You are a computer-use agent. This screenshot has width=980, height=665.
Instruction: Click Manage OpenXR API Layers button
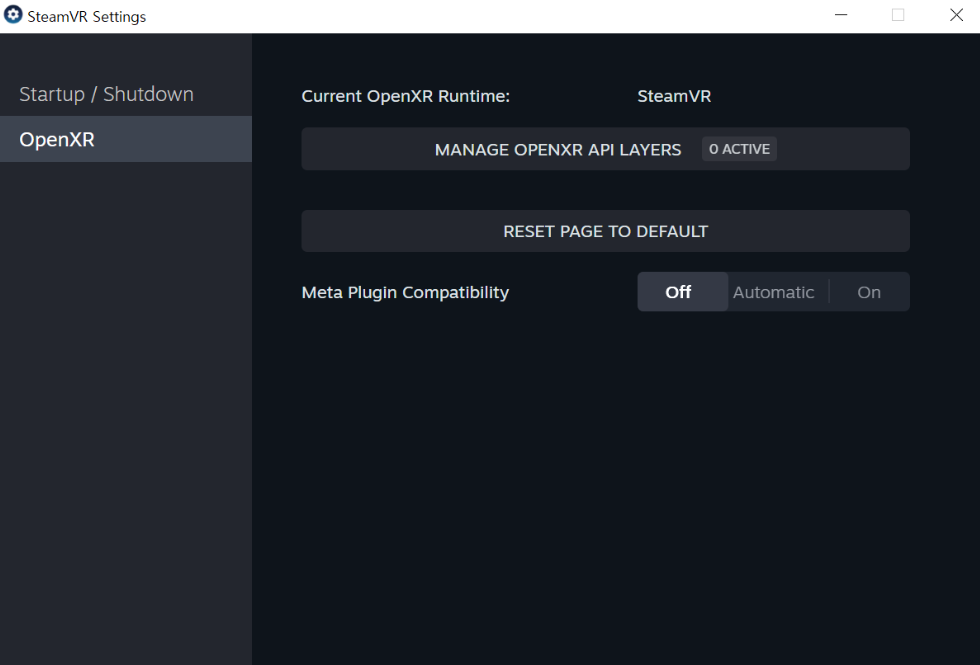pos(605,149)
